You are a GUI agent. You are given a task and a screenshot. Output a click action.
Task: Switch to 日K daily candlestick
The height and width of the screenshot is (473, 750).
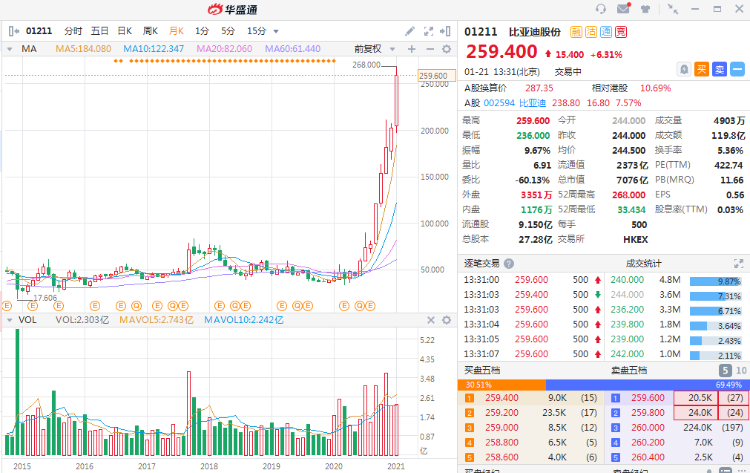click(x=124, y=31)
